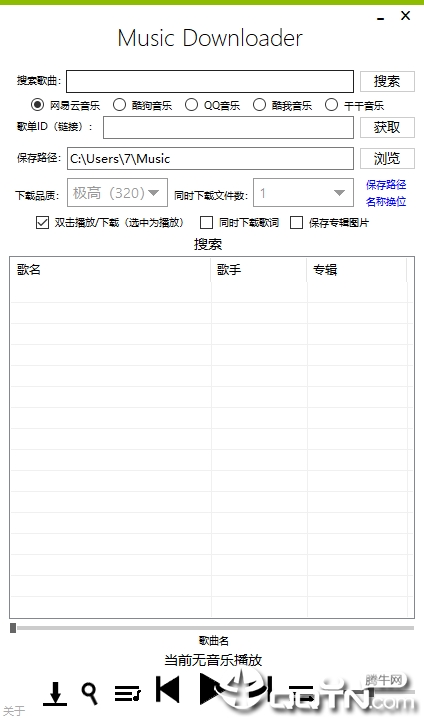Expand the 同时下载文件数 dropdown
Image resolution: width=424 pixels, height=718 pixels.
(303, 193)
